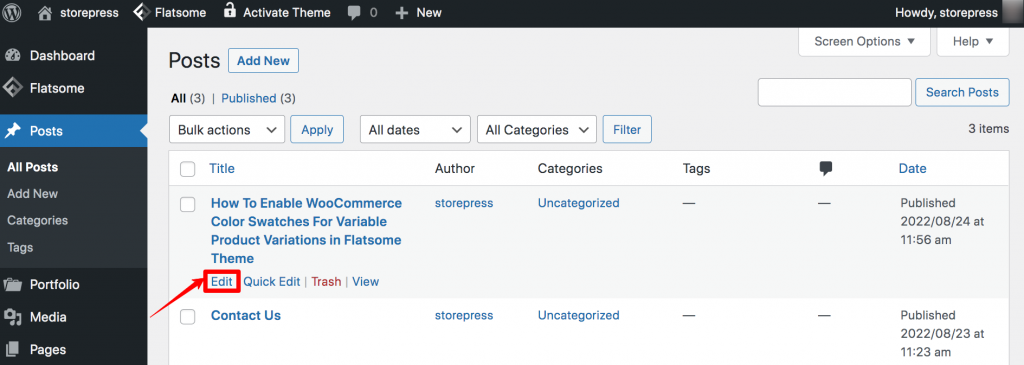Click Add New button next to Posts heading
The image size is (1024, 365).
pos(263,61)
